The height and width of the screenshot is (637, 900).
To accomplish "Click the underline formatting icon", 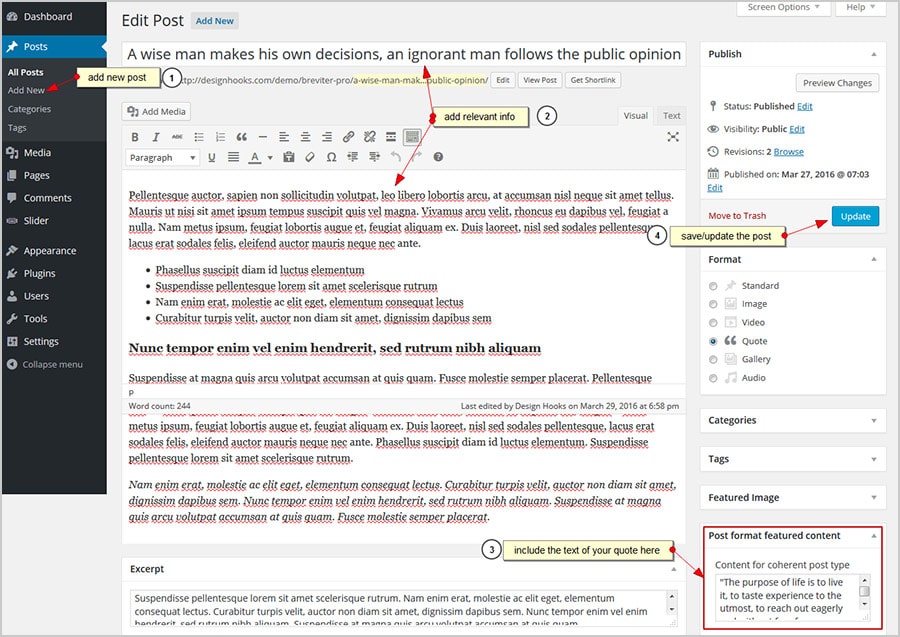I will click(211, 157).
